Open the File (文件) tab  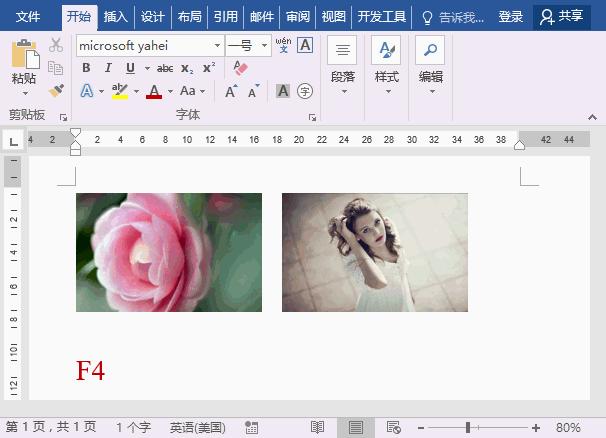(28, 17)
